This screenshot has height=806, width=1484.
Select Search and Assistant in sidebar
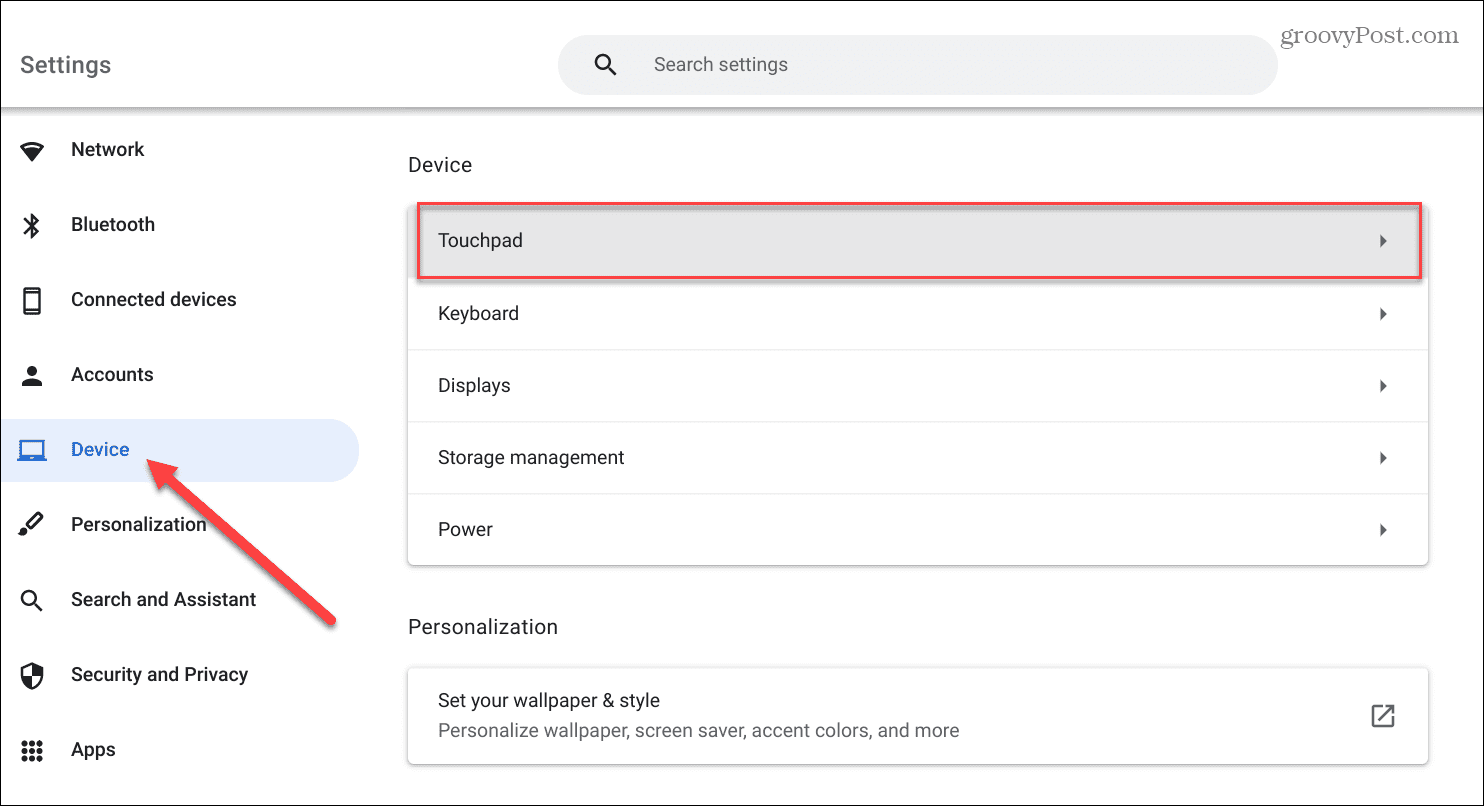163,600
